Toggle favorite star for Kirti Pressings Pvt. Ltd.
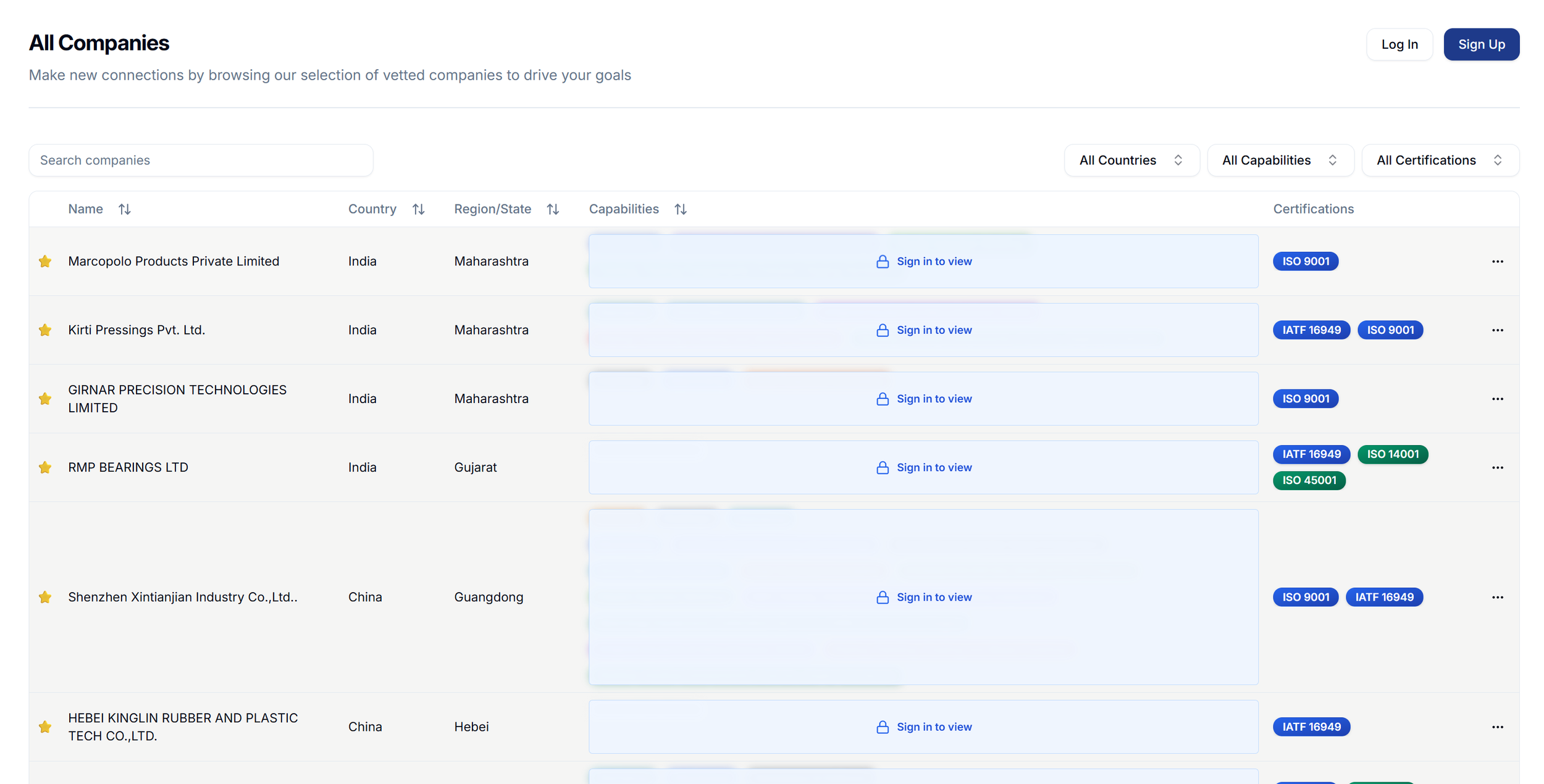This screenshot has height=784, width=1544. click(x=45, y=330)
